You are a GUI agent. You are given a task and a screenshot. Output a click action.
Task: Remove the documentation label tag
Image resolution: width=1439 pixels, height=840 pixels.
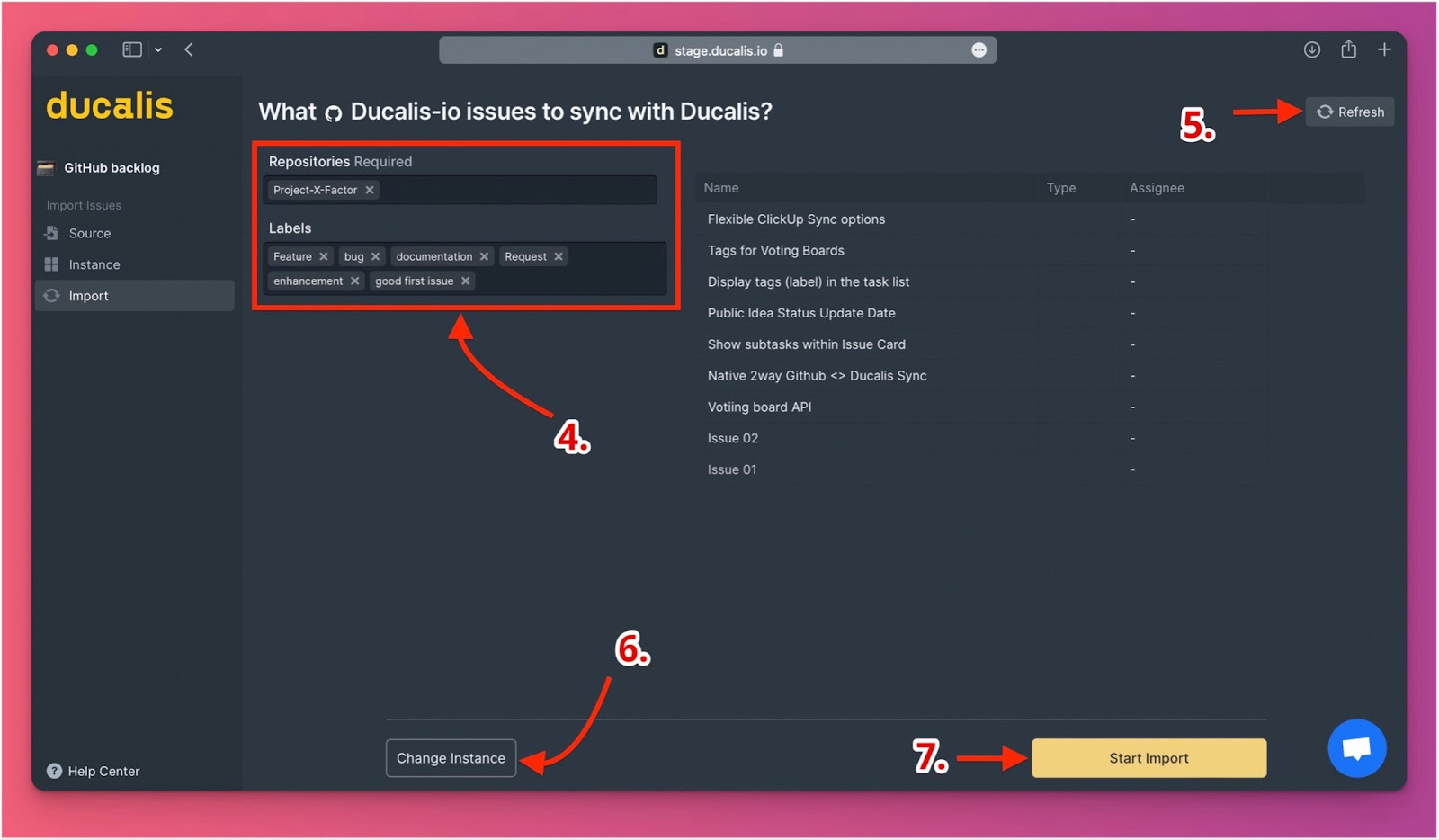[x=484, y=256]
